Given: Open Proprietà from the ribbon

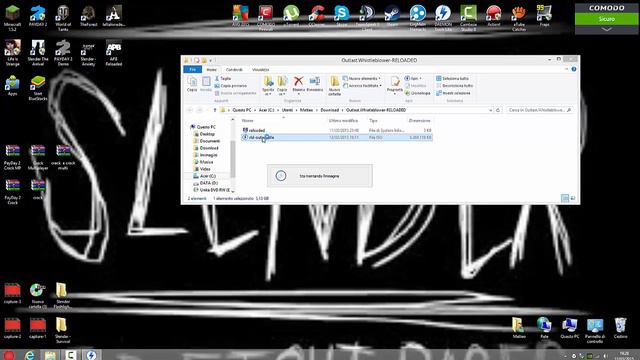Looking at the screenshot, I should point(395,85).
